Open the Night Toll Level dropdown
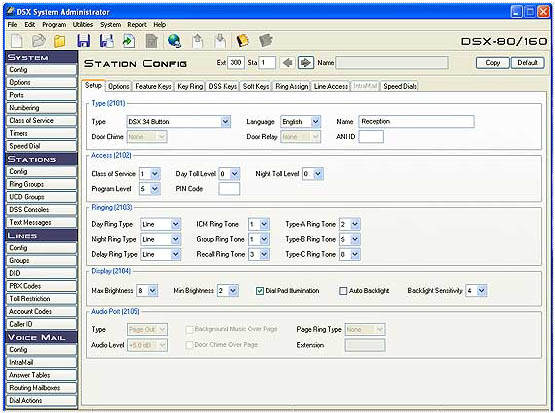This screenshot has width=555, height=413. tap(318, 174)
